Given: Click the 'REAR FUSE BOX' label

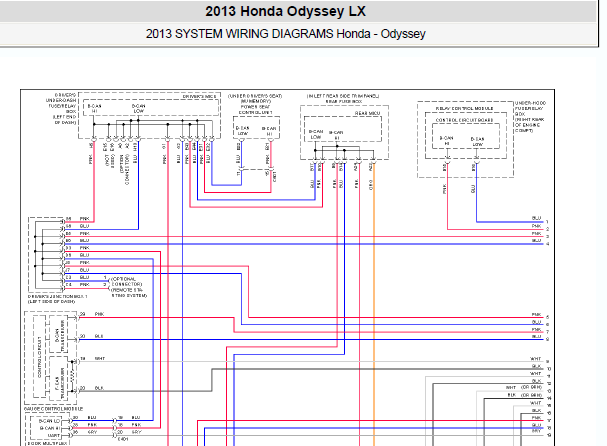Looking at the screenshot, I should (343, 101).
